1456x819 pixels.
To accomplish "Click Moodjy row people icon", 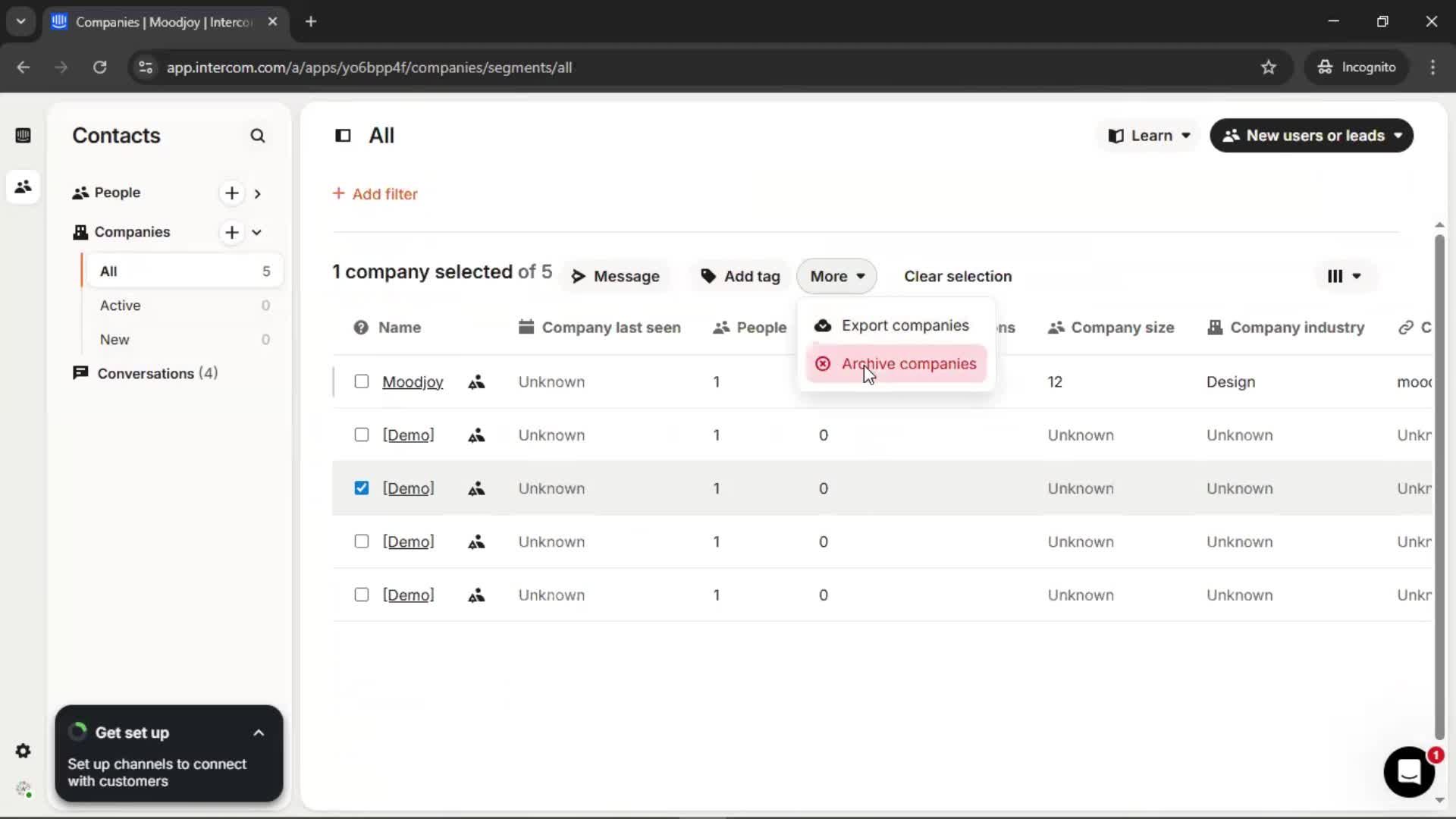I will click(476, 382).
